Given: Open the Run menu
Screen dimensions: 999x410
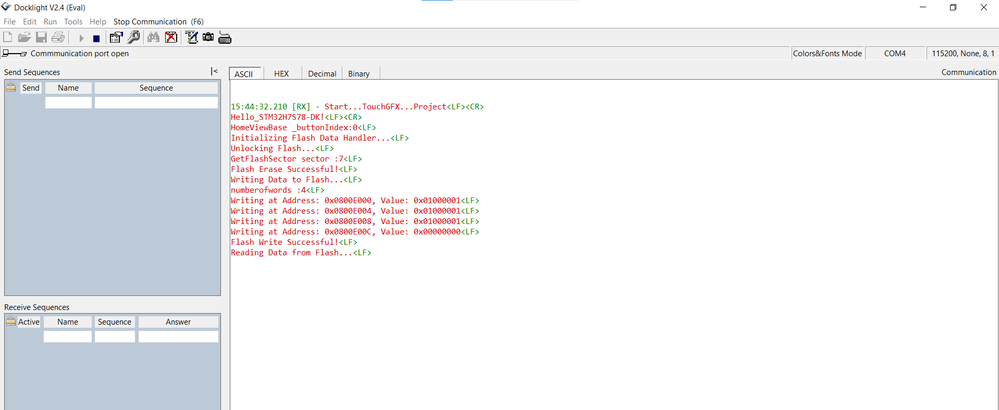Looking at the screenshot, I should 50,22.
